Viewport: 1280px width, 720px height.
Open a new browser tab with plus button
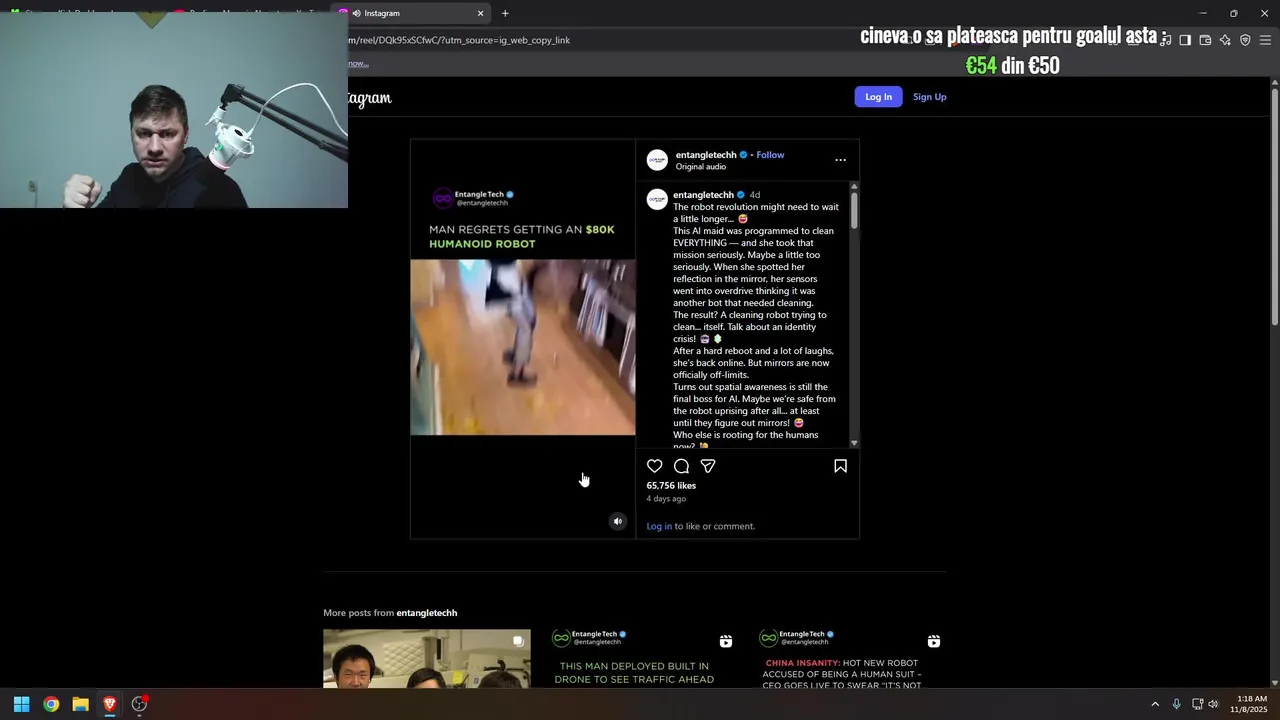tap(505, 13)
